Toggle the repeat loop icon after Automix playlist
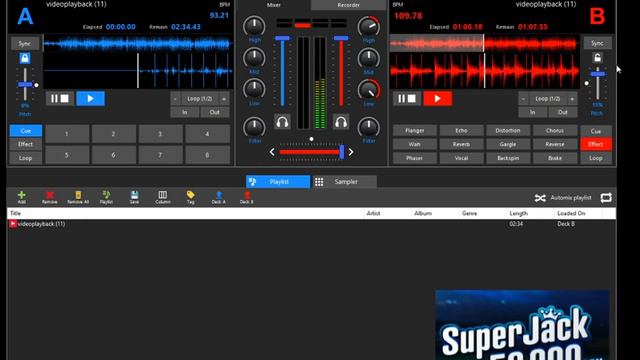The width and height of the screenshot is (640, 360). pos(606,198)
